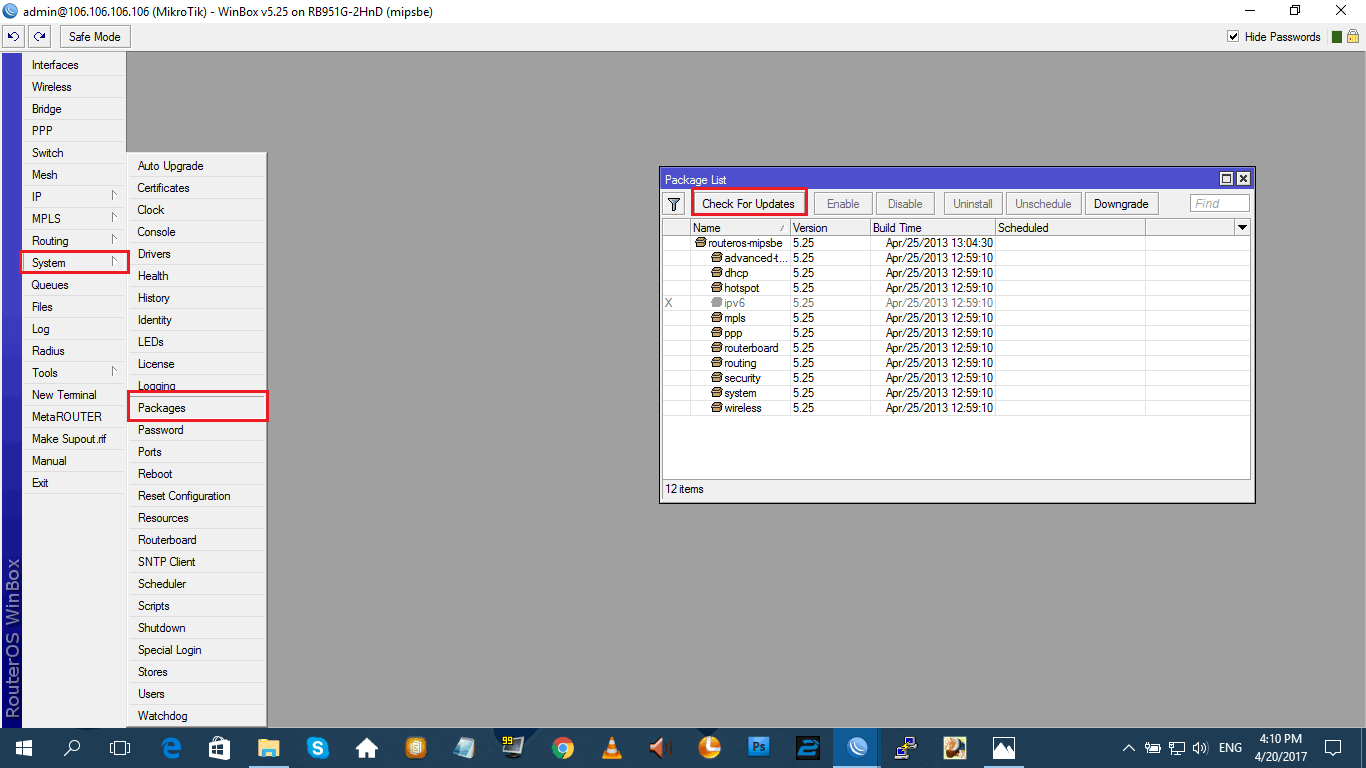Select the routerboard package icon
Screen dimensions: 1366x768
(716, 348)
